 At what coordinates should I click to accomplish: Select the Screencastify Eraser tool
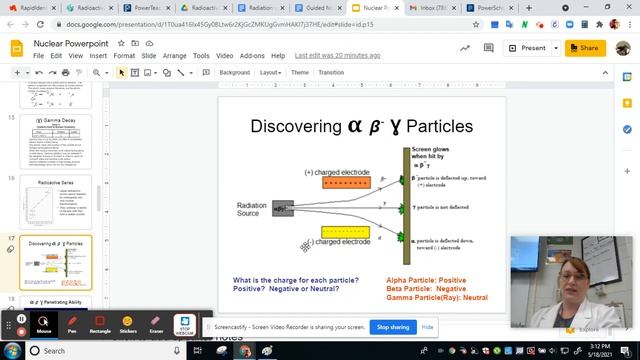(156, 324)
